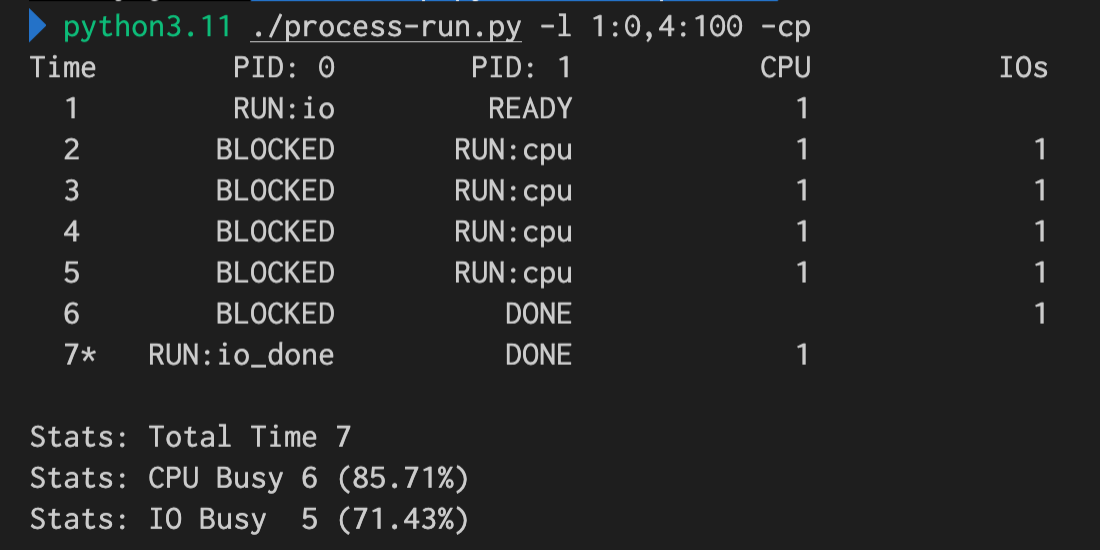Click the PID: 1 column header

click(x=522, y=68)
